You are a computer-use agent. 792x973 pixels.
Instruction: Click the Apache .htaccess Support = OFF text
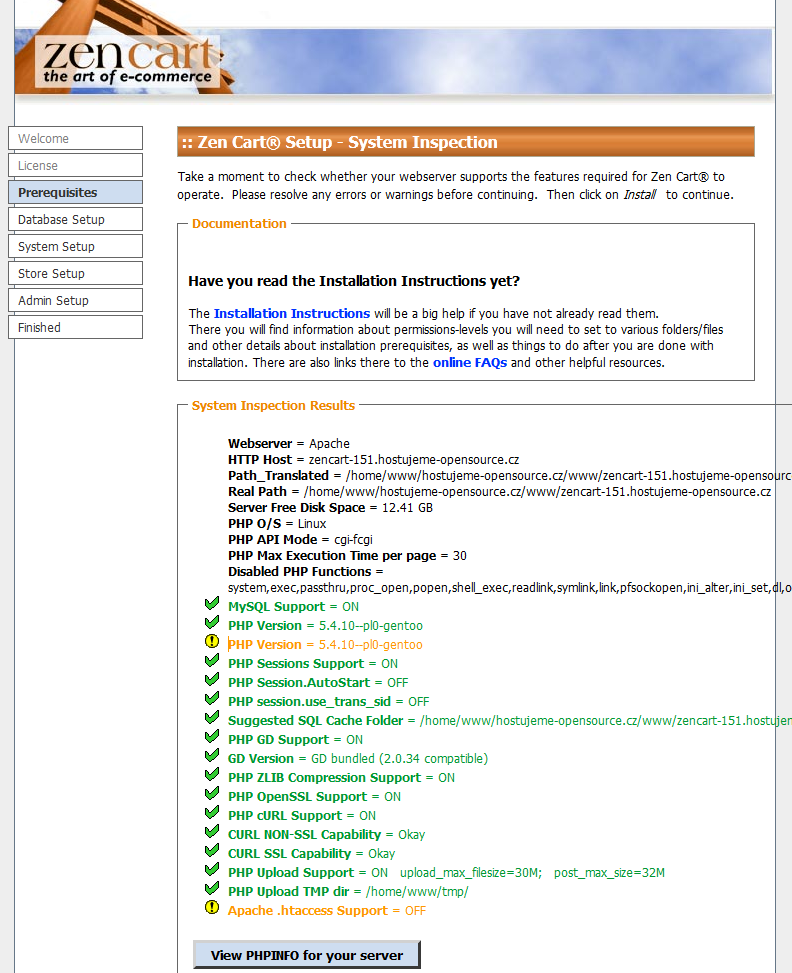pyautogui.click(x=326, y=911)
